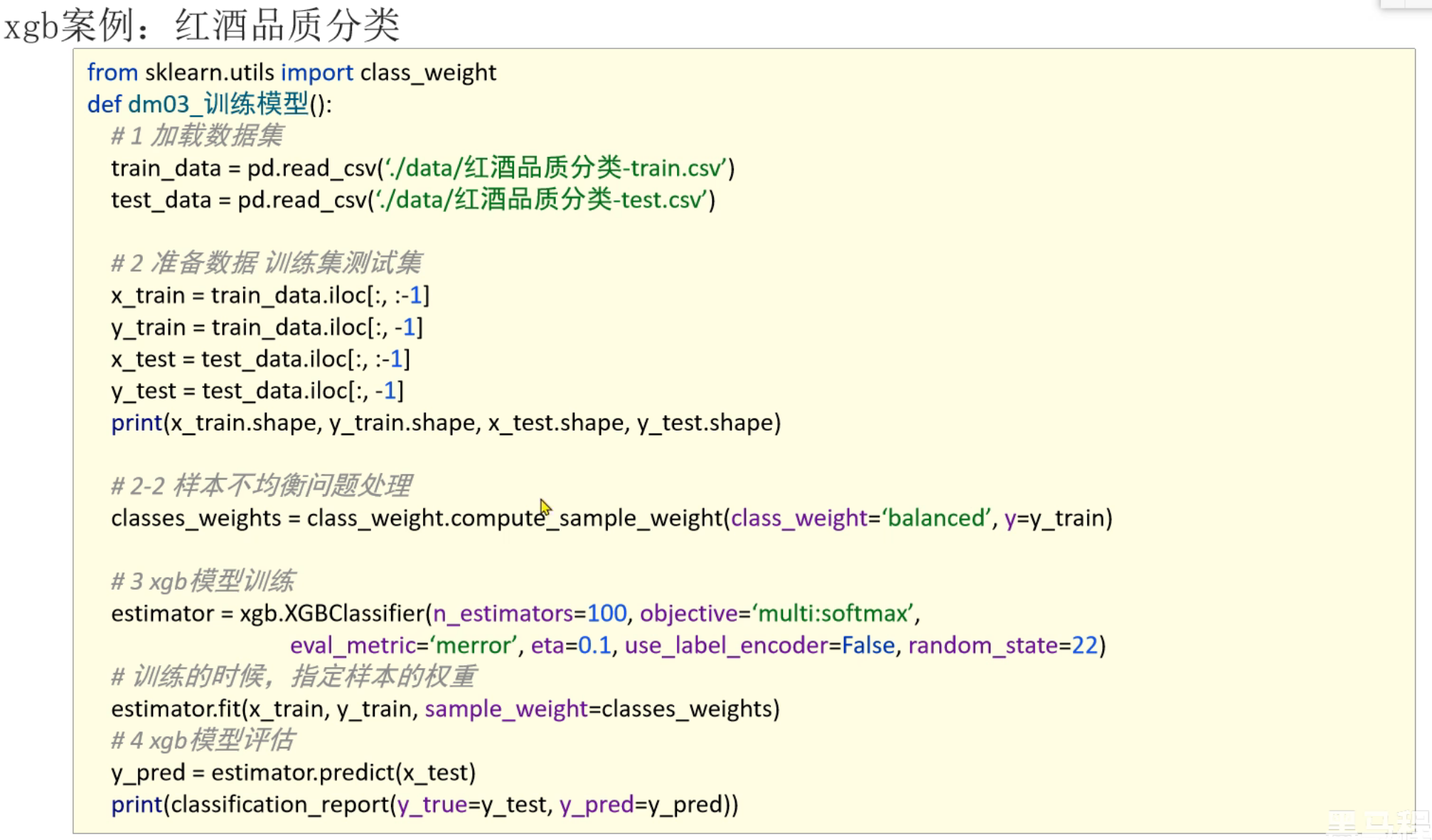Click the 'x_train = train_data.iloc' line
This screenshot has height=840, width=1432.
(270, 295)
